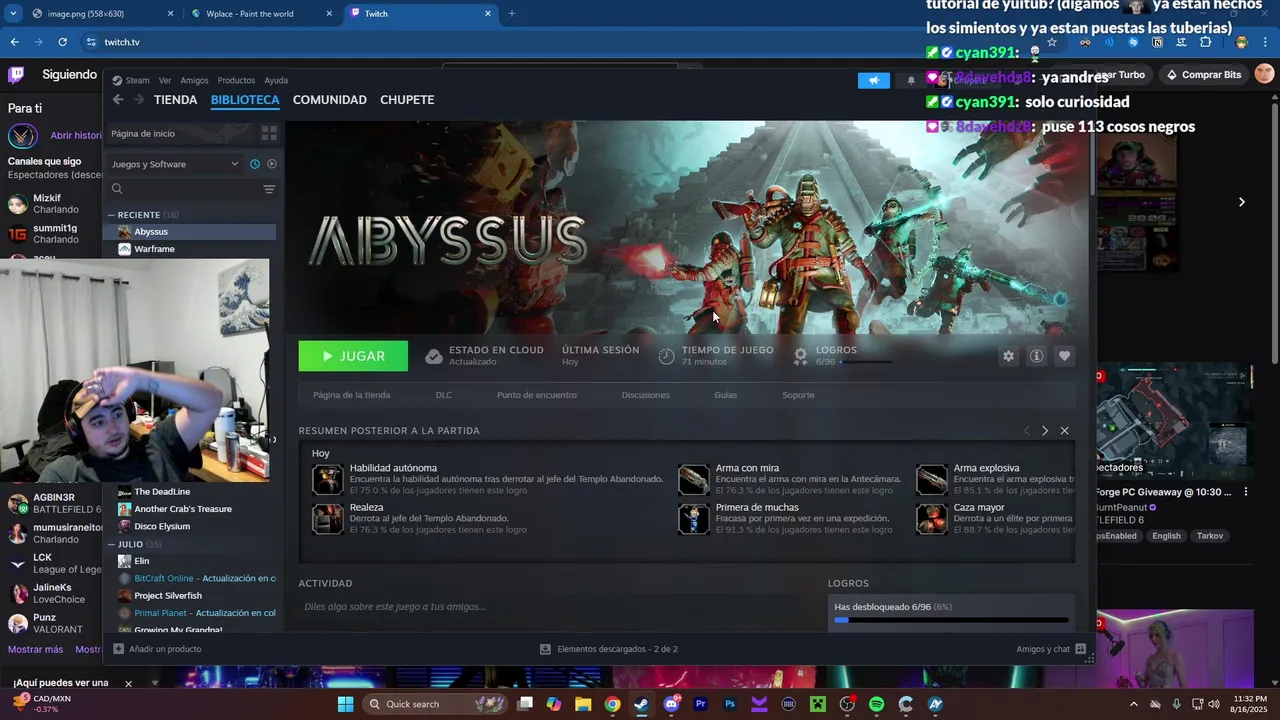The width and height of the screenshot is (1280, 720).
Task: Open the DLC link
Action: click(444, 395)
